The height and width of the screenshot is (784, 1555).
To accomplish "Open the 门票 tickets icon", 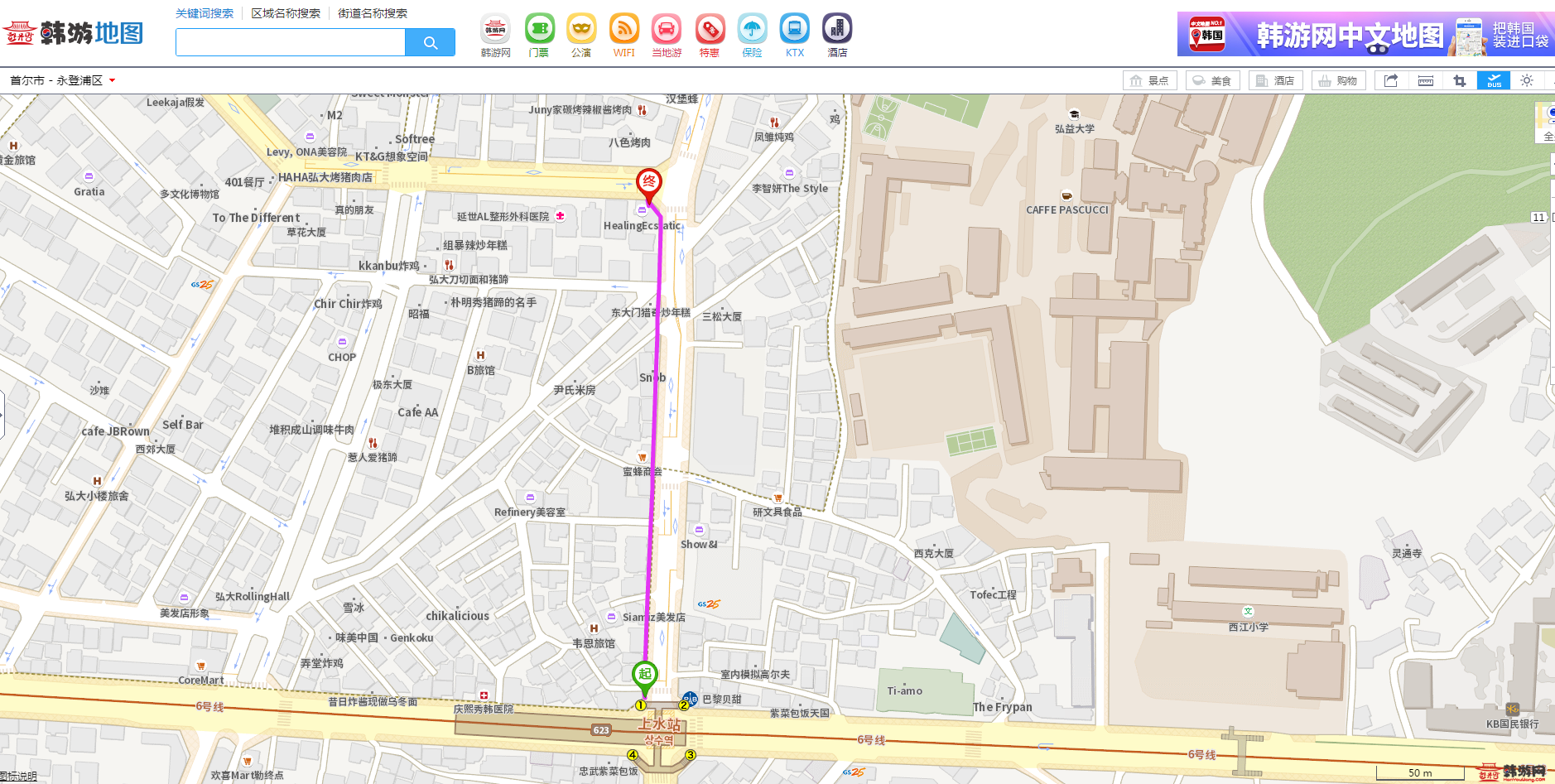I will [539, 30].
